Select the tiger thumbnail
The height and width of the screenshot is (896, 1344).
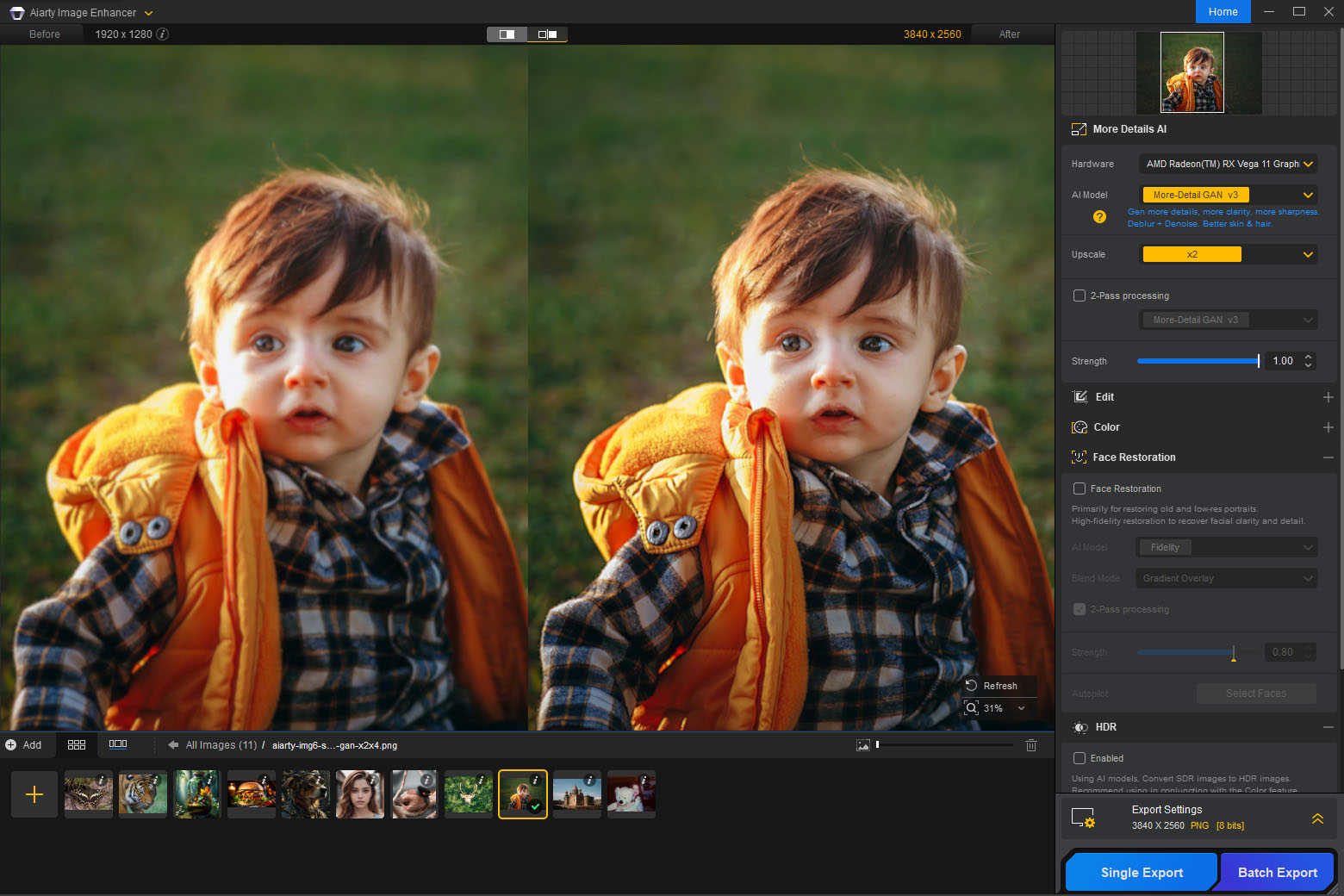pos(143,794)
